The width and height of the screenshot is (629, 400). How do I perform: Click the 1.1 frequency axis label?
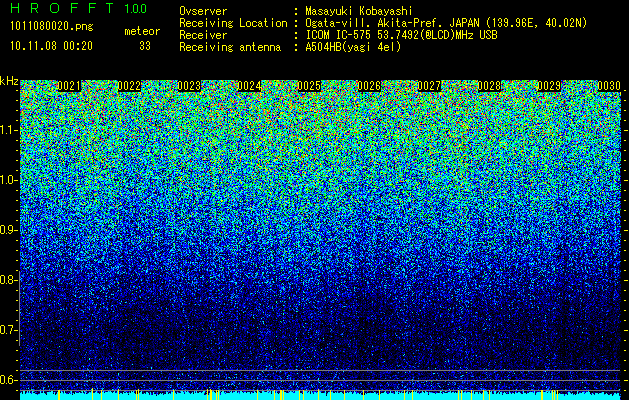[x=8, y=130]
